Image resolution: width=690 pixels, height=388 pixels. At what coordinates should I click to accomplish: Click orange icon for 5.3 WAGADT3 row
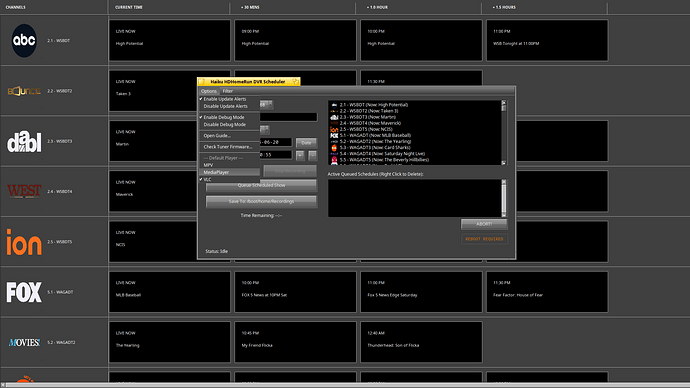pos(334,148)
